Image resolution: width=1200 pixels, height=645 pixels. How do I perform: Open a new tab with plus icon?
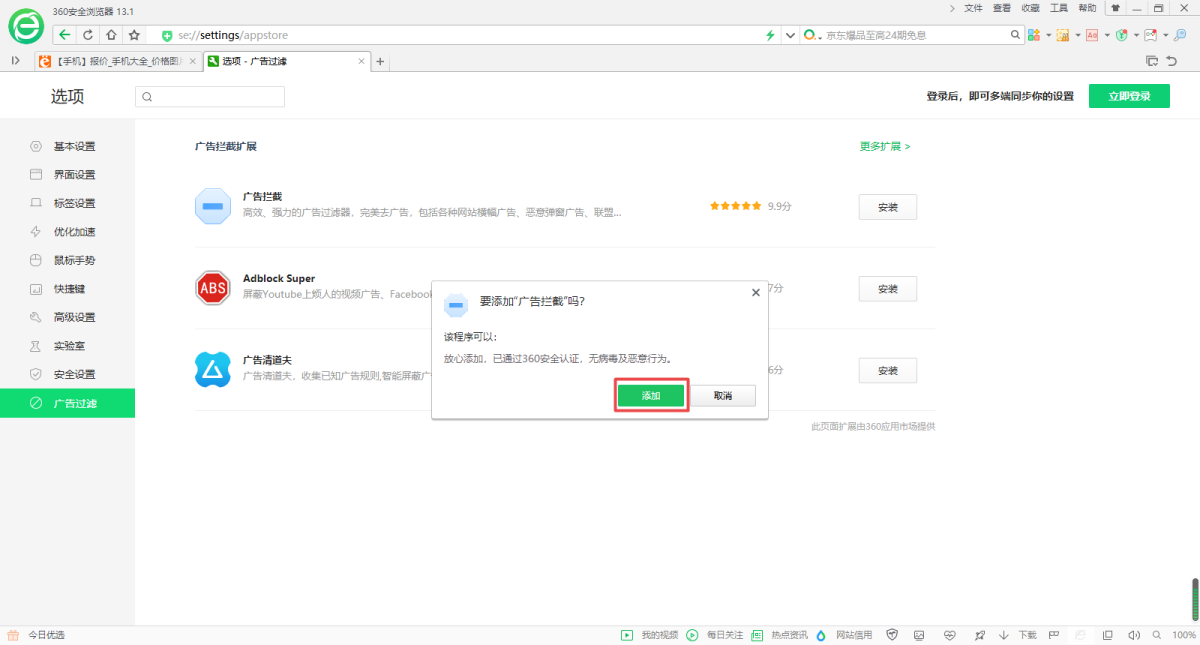(x=380, y=61)
